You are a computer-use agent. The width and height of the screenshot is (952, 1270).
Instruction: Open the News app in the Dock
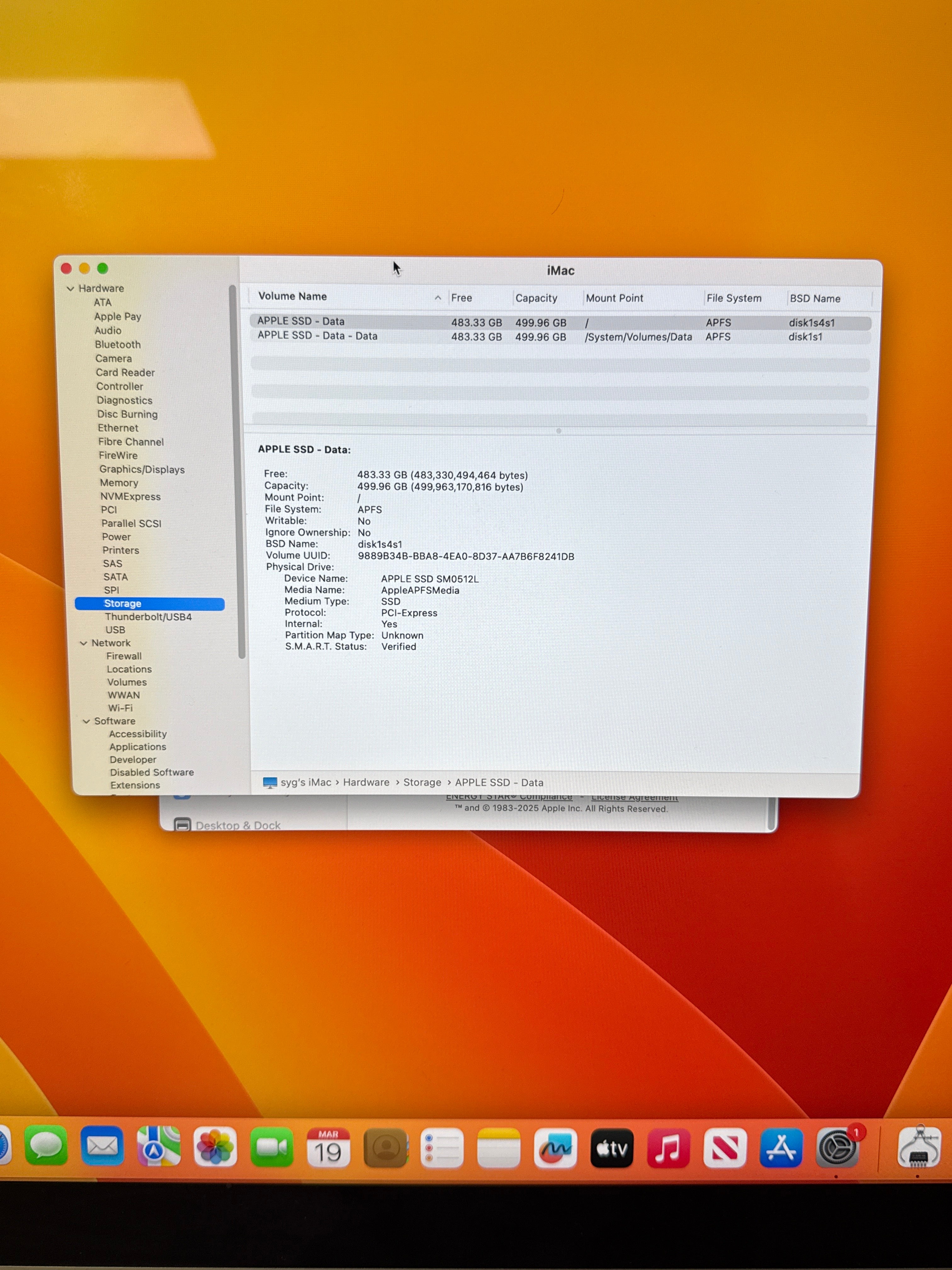pos(725,1148)
